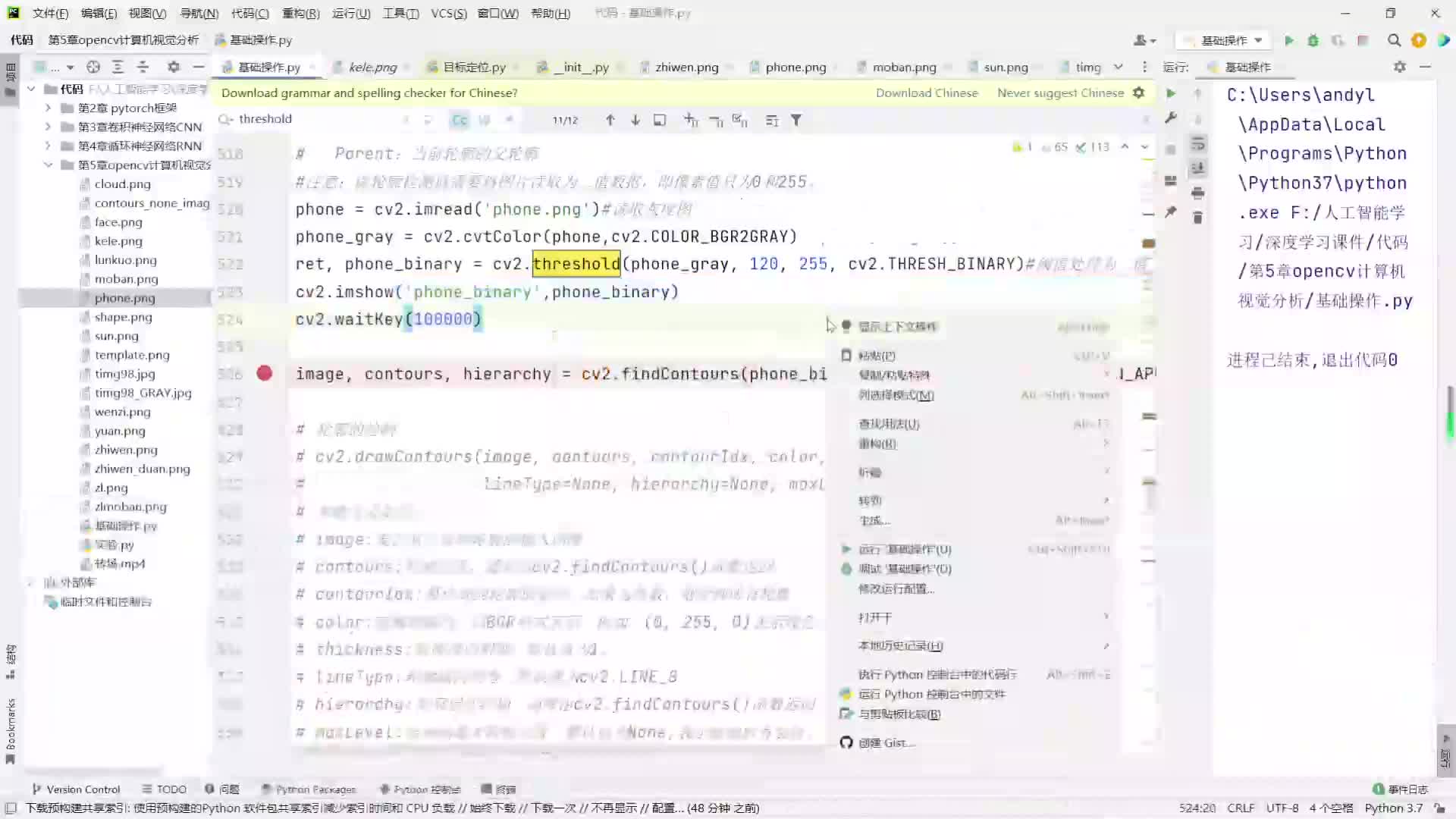This screenshot has height=819, width=1456.
Task: Click the print icon in Run panel
Action: pyautogui.click(x=1197, y=193)
